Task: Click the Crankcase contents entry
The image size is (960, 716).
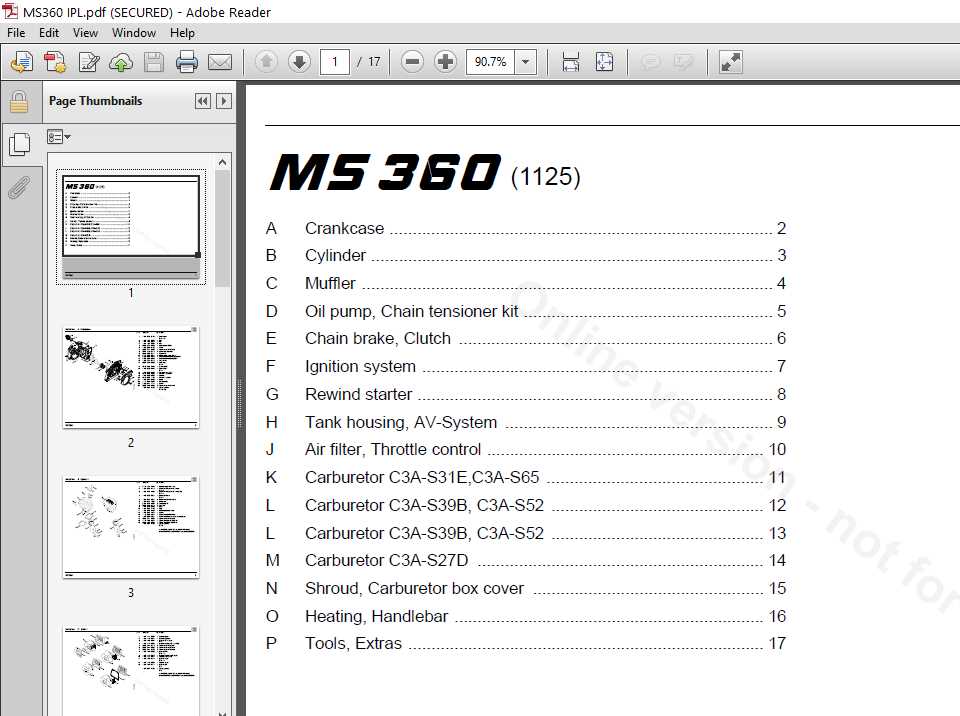Action: click(526, 228)
